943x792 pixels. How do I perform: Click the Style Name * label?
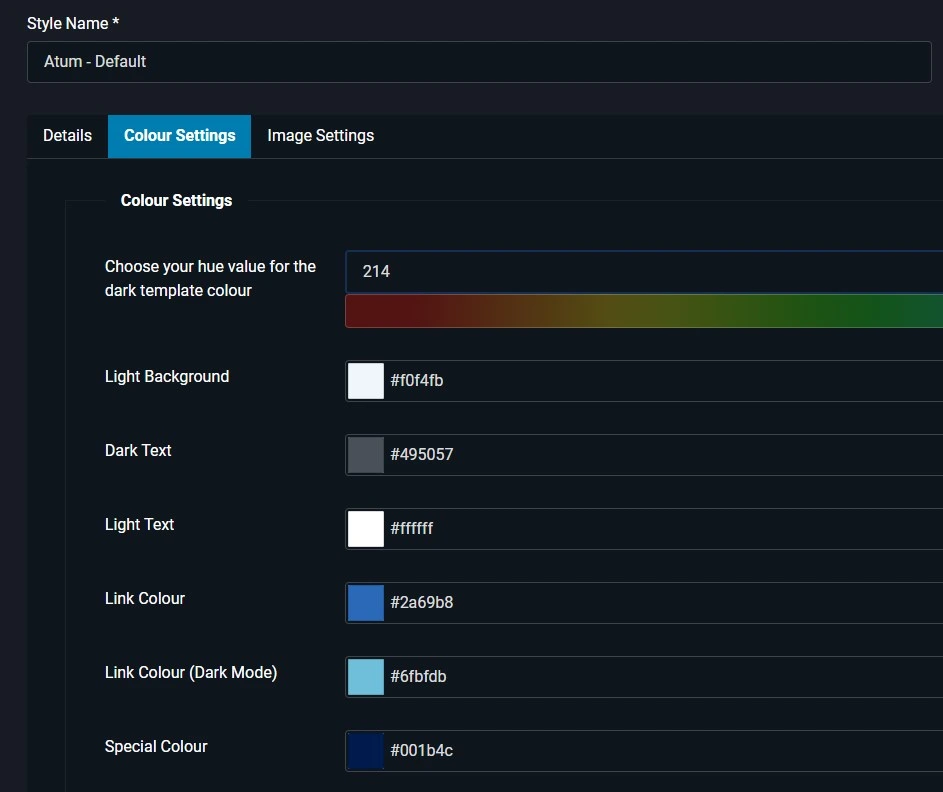coord(73,23)
